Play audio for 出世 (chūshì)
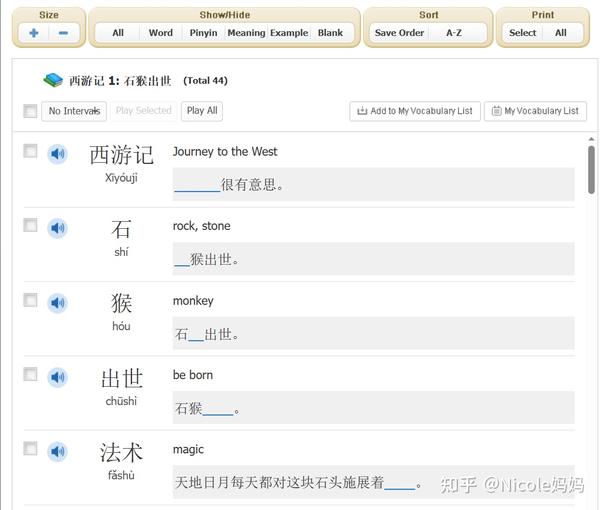The image size is (600, 510). pos(57,377)
